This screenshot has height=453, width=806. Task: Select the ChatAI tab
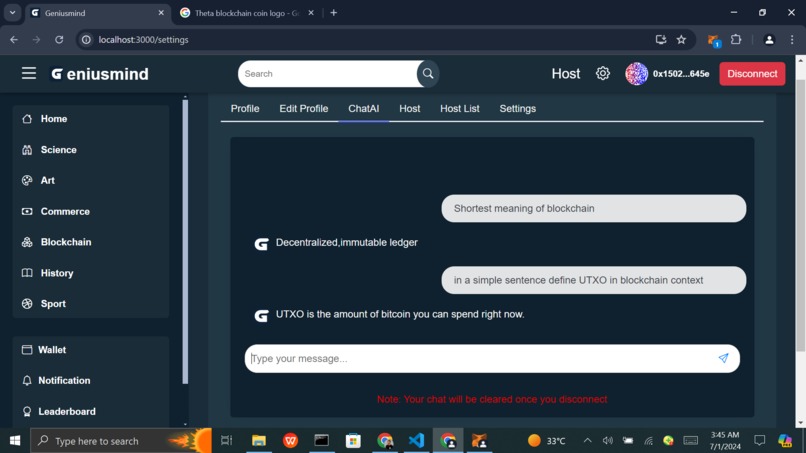363,108
